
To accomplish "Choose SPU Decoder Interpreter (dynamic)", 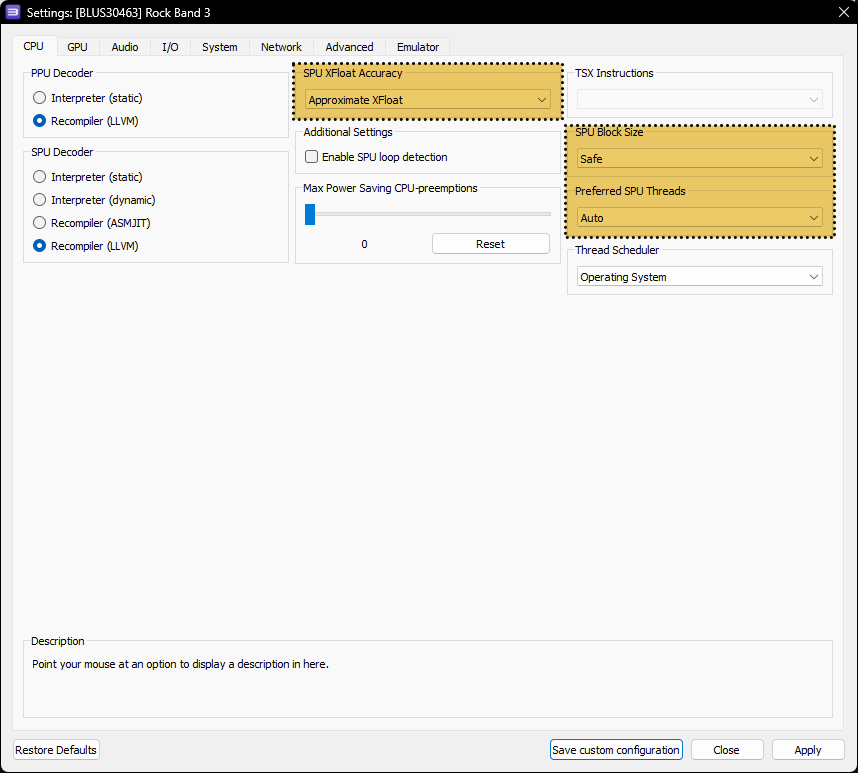I will coord(94,200).
